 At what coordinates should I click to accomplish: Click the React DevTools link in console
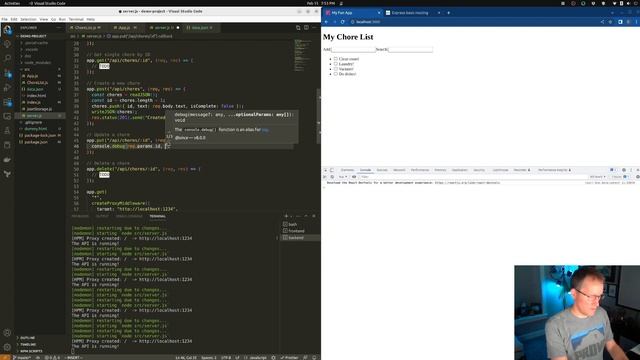click(x=467, y=183)
